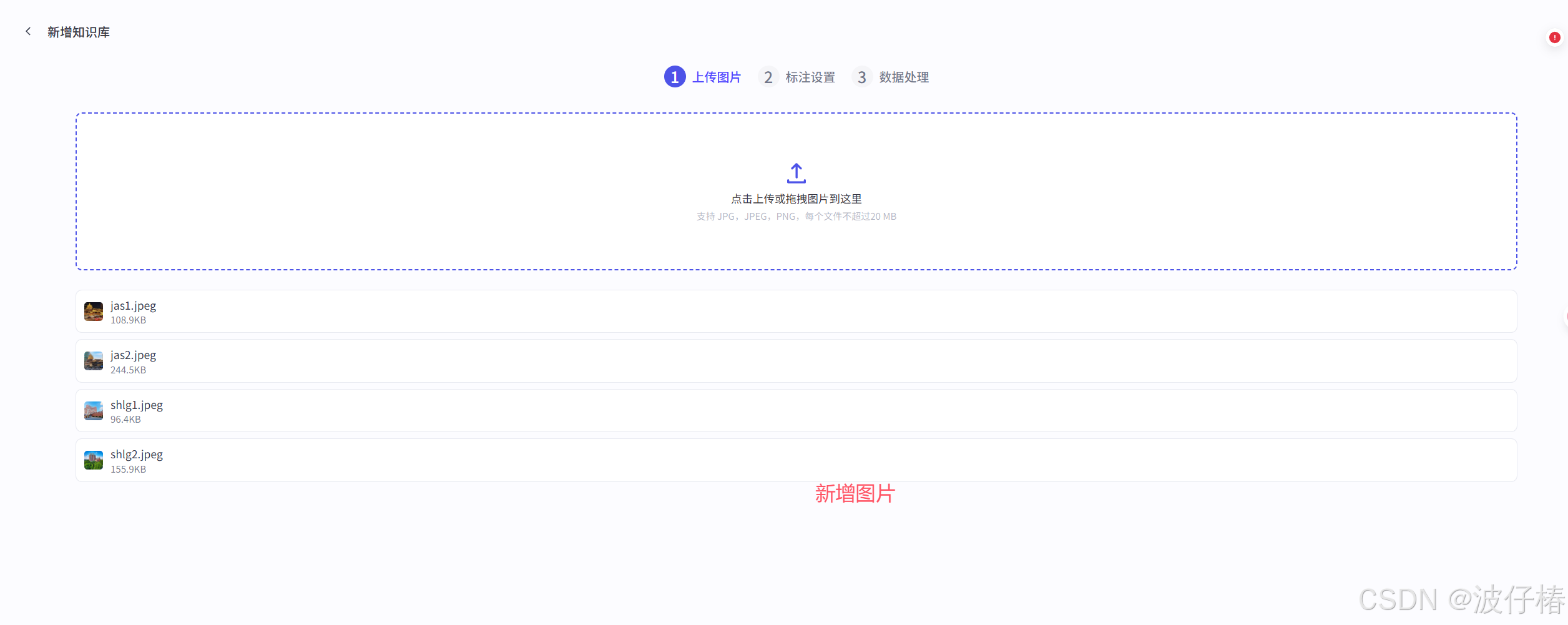Click the 点击上传或拖拽图片到这里 text
This screenshot has width=1568, height=625.
(x=796, y=199)
